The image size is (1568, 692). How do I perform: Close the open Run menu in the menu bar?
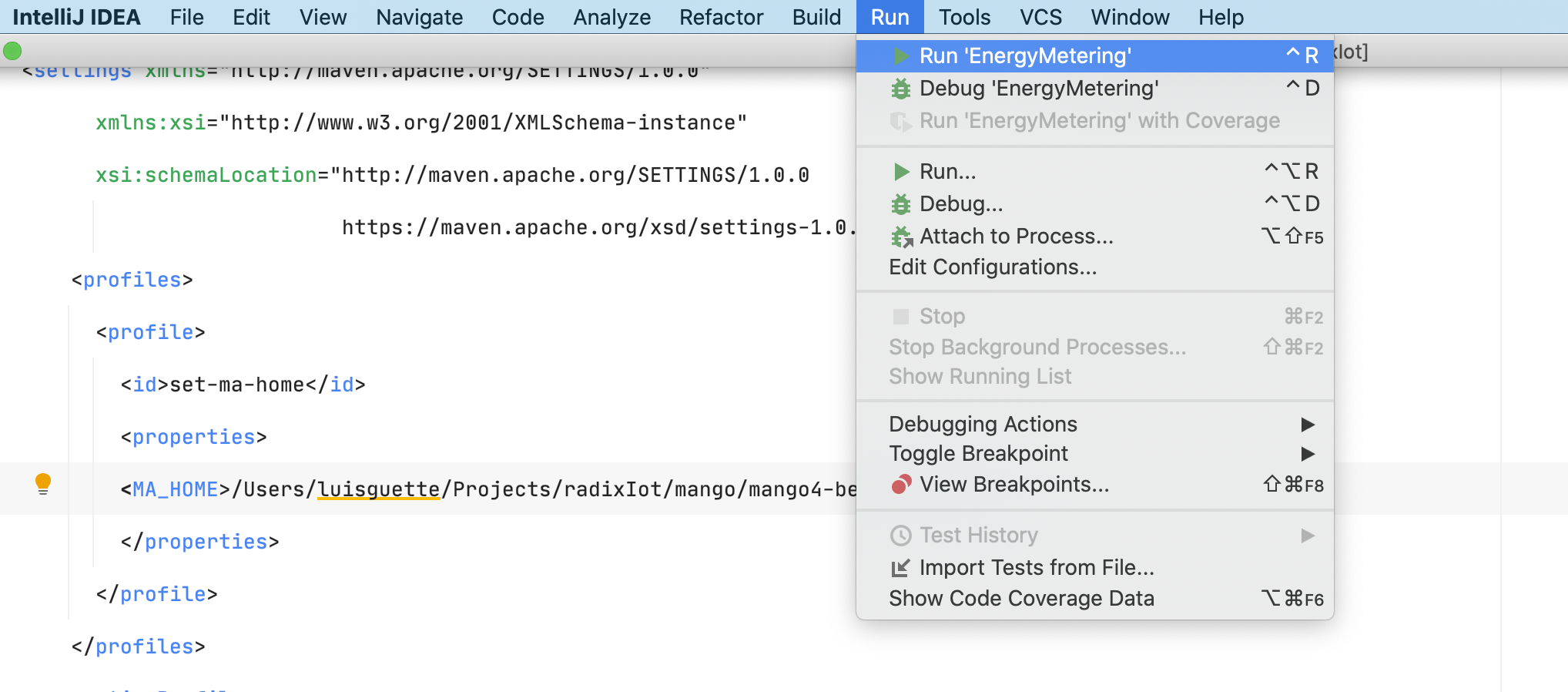coord(890,17)
